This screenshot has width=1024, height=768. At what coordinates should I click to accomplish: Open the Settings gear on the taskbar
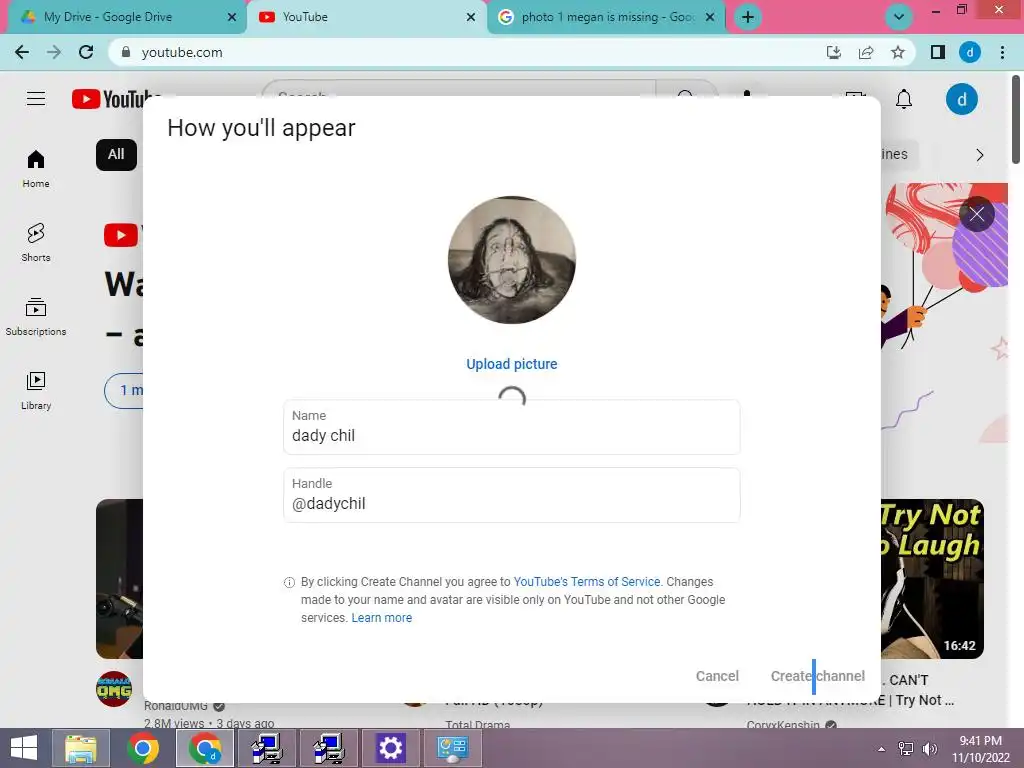(391, 748)
